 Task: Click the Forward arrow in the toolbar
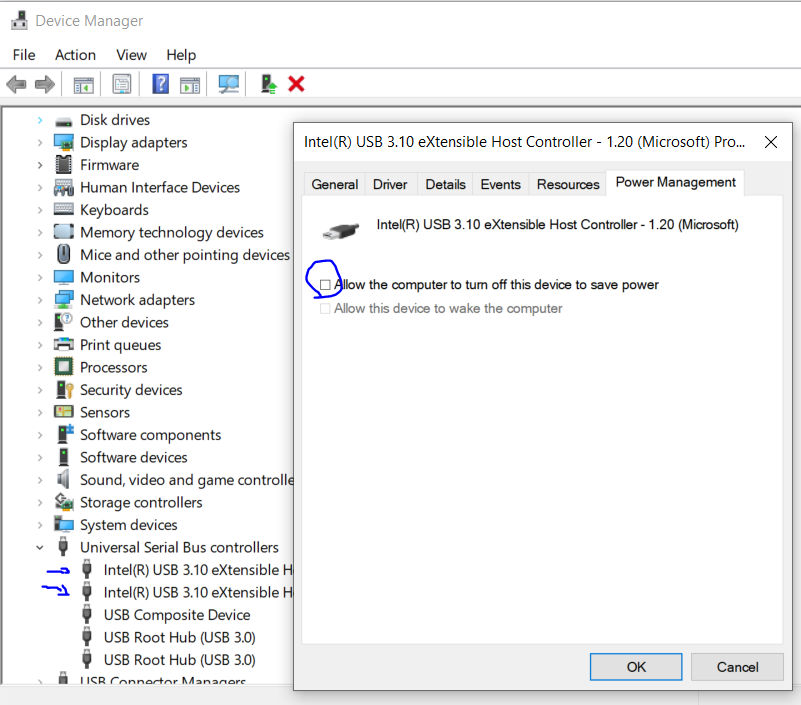44,85
